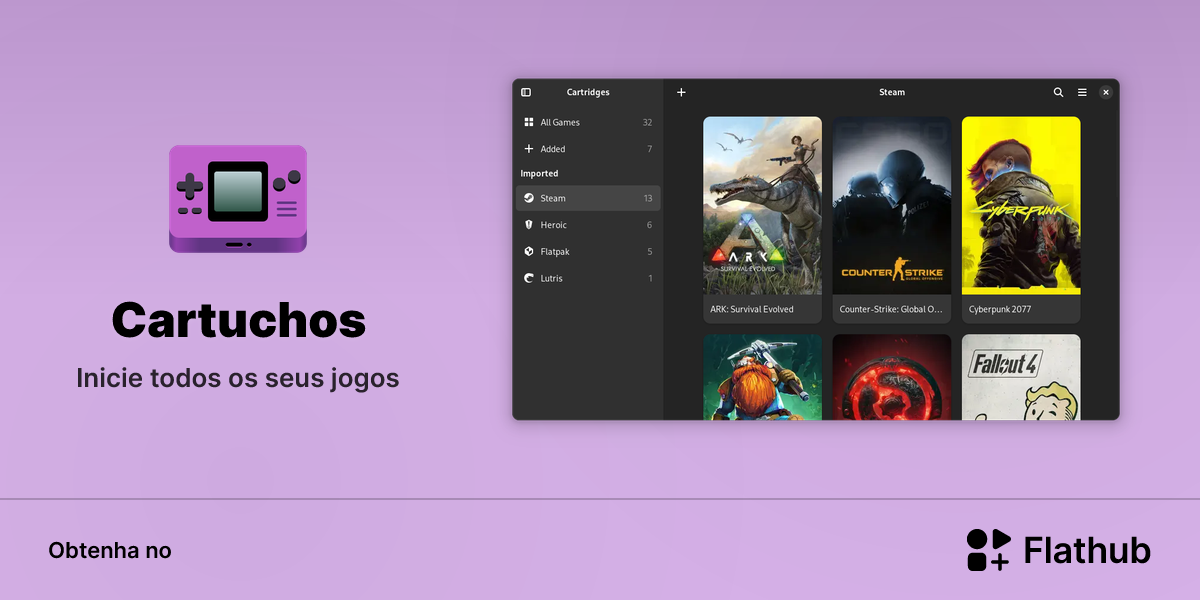Select the Added category
1200x600 pixels.
click(x=588, y=149)
